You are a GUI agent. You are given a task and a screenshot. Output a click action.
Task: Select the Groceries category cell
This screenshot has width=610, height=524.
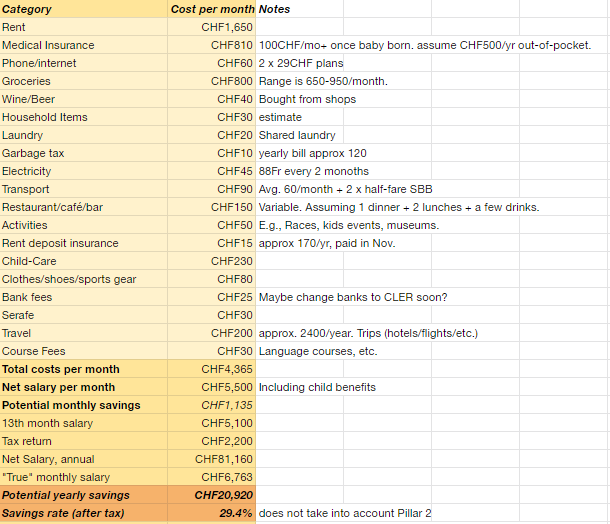(84, 81)
